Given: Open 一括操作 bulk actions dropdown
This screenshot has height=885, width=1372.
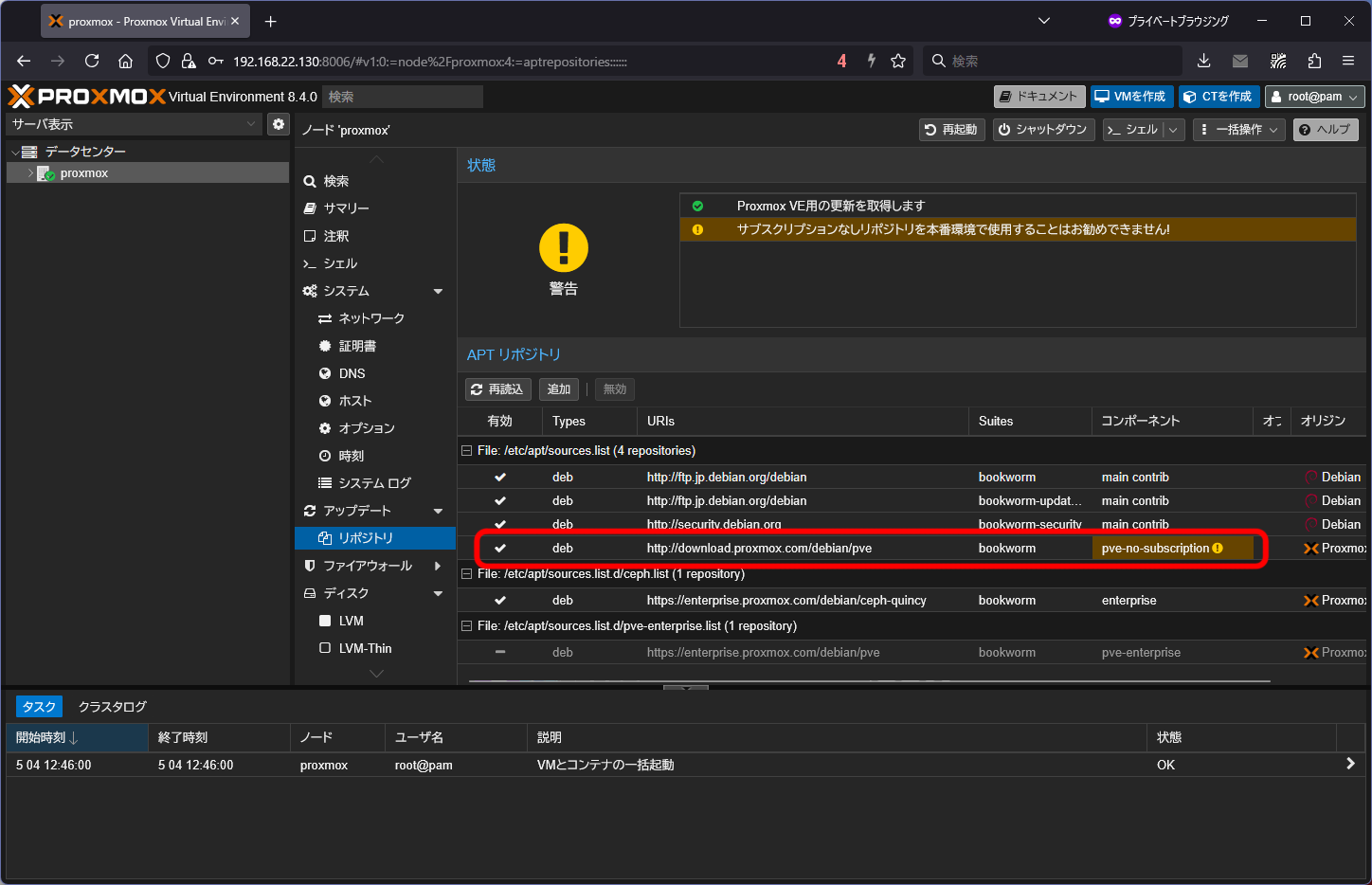Looking at the screenshot, I should tap(1238, 130).
